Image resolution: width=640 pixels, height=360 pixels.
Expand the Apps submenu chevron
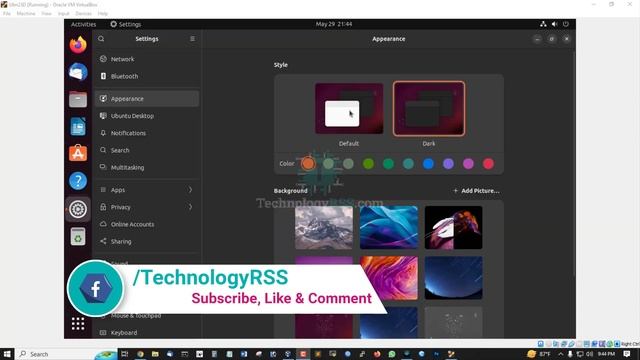tap(190, 190)
